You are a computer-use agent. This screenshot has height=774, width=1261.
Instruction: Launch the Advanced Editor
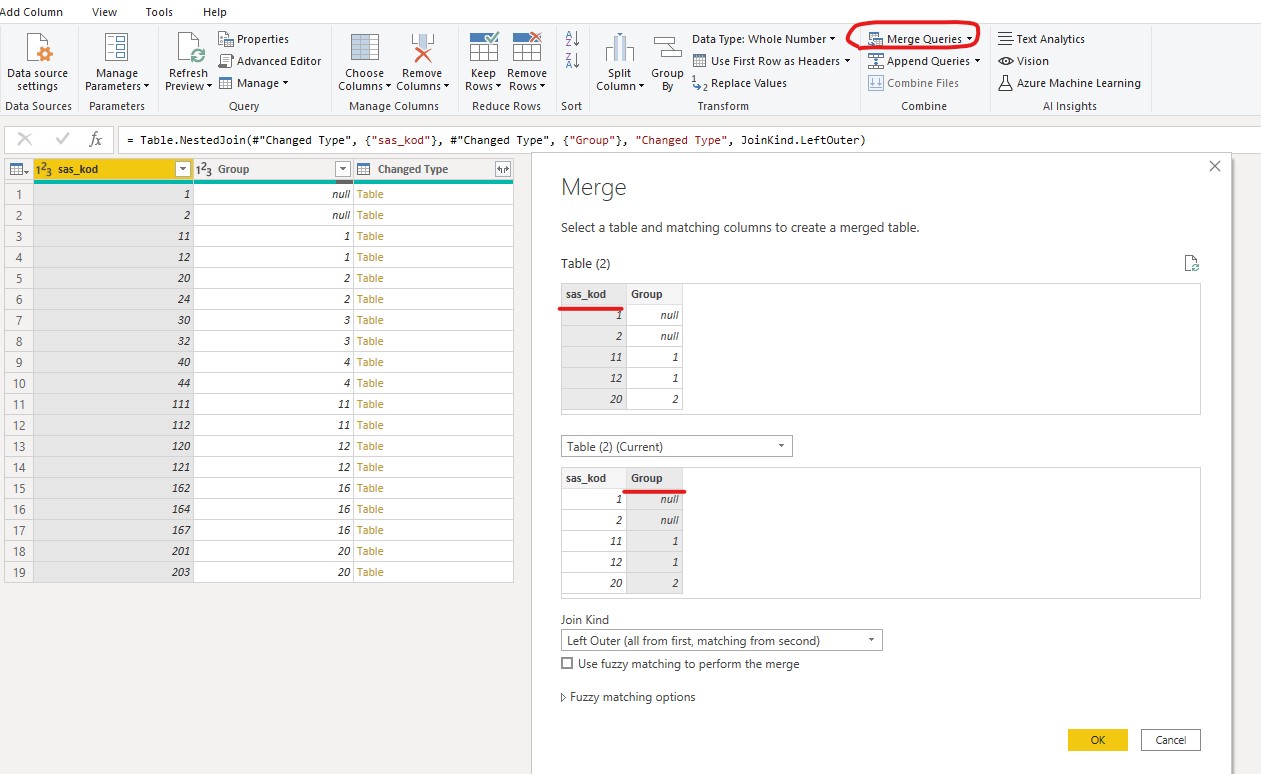tap(270, 61)
